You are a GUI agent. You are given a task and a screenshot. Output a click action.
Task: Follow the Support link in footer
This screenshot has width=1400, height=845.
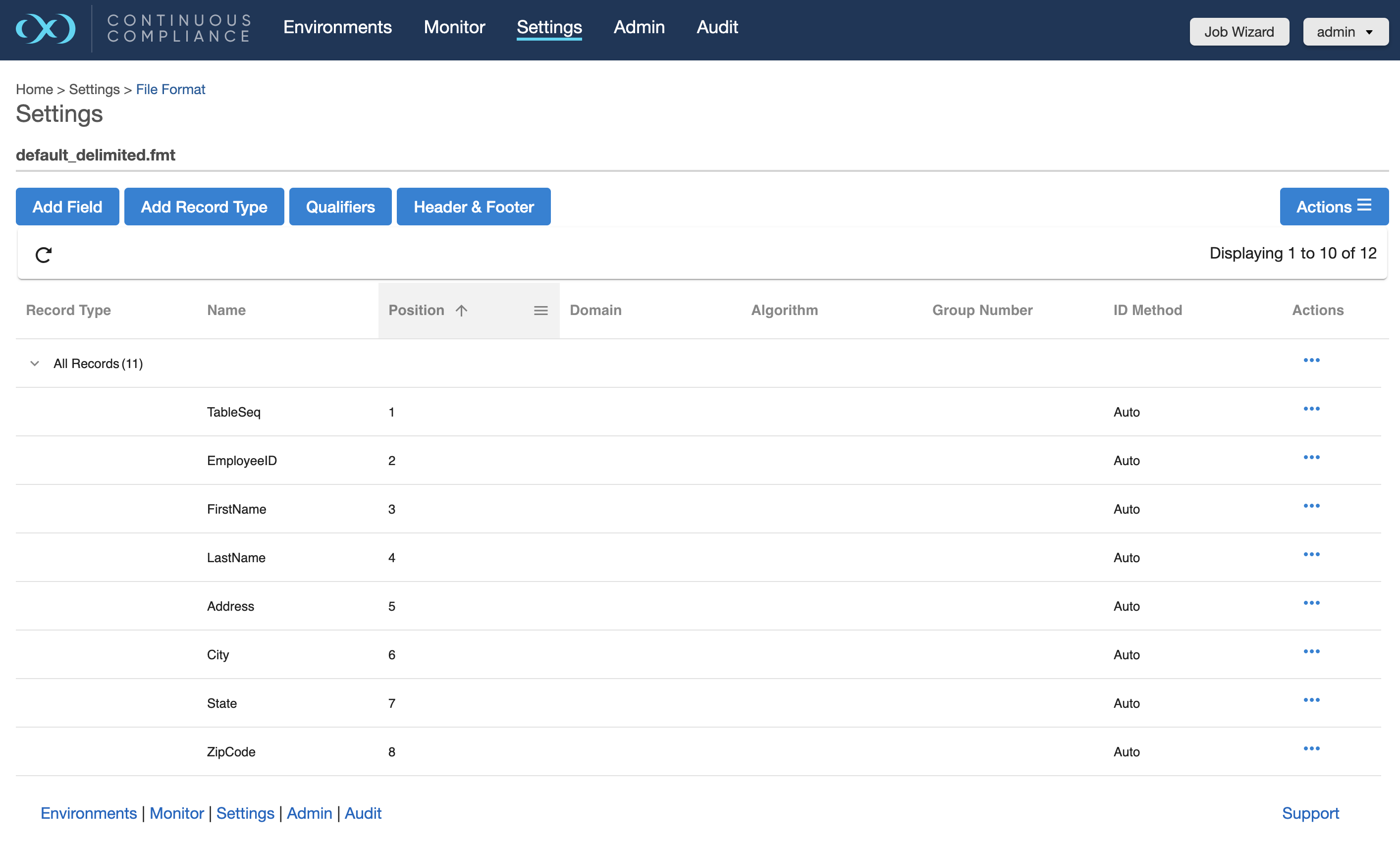point(1310,813)
